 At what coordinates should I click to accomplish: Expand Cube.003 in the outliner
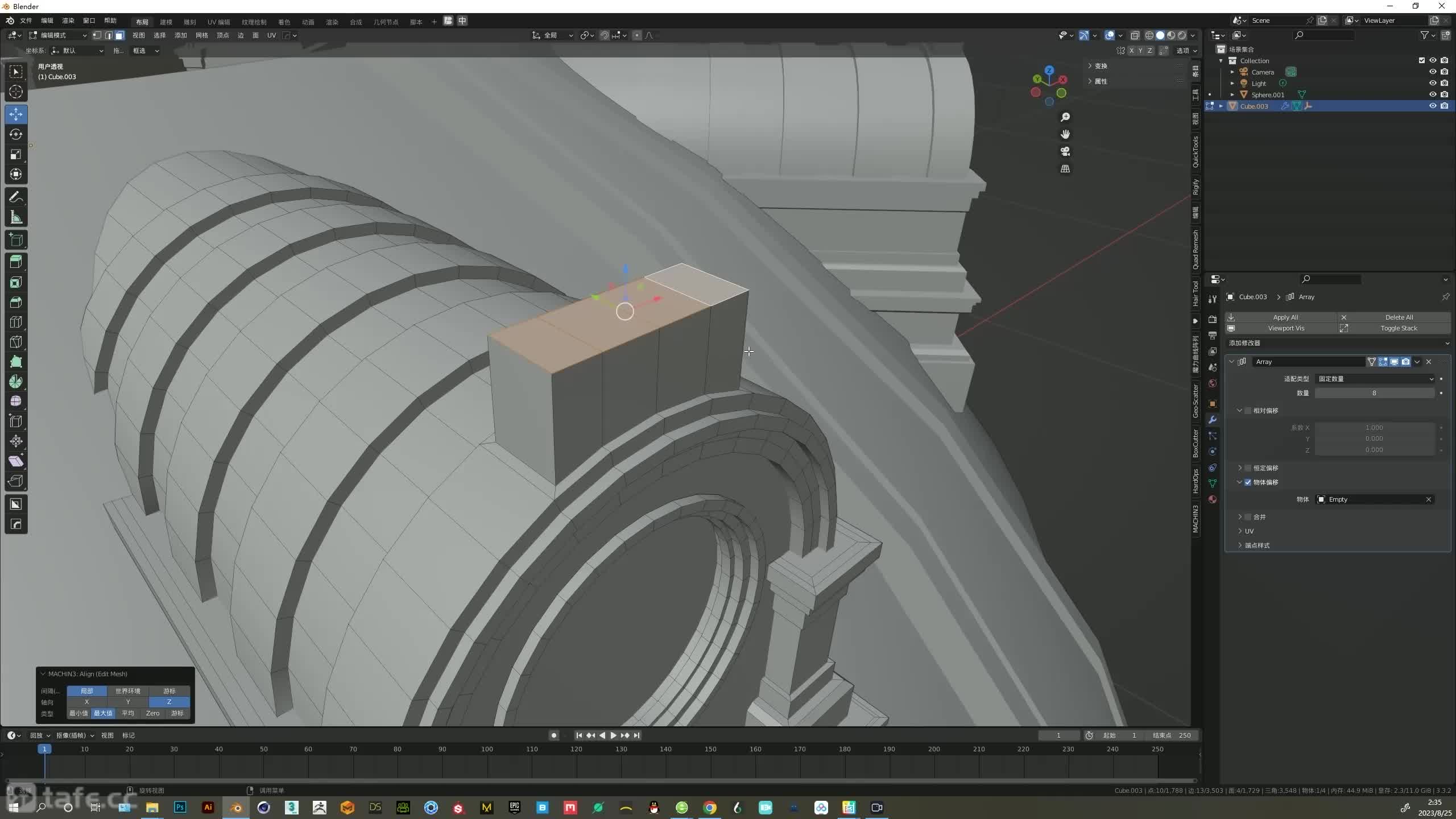(x=1221, y=106)
